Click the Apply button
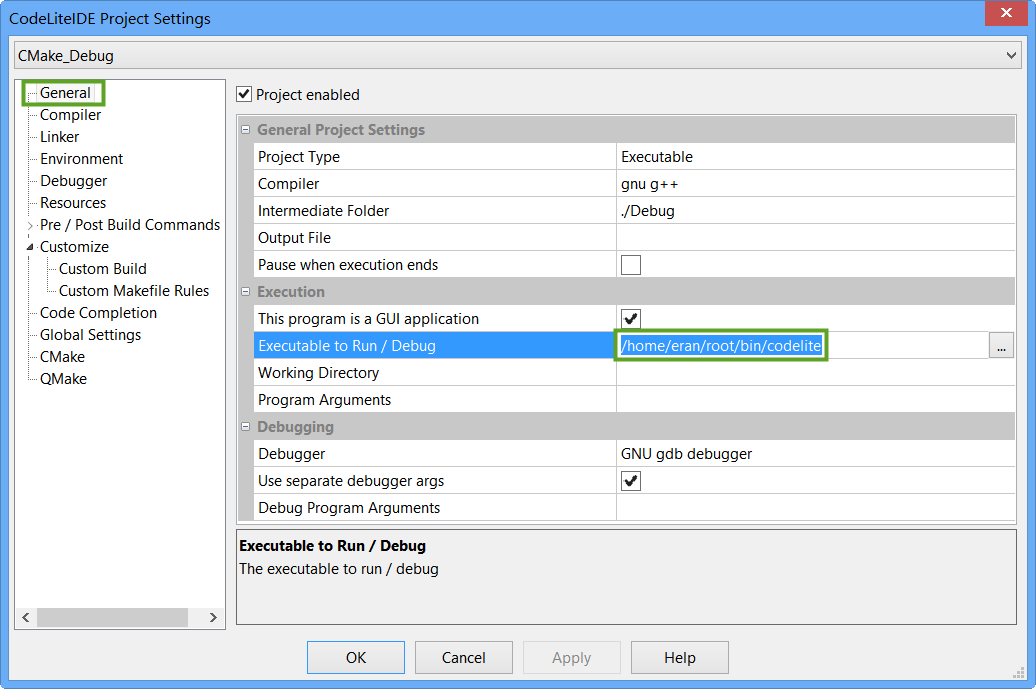This screenshot has height=689, width=1036. [572, 657]
